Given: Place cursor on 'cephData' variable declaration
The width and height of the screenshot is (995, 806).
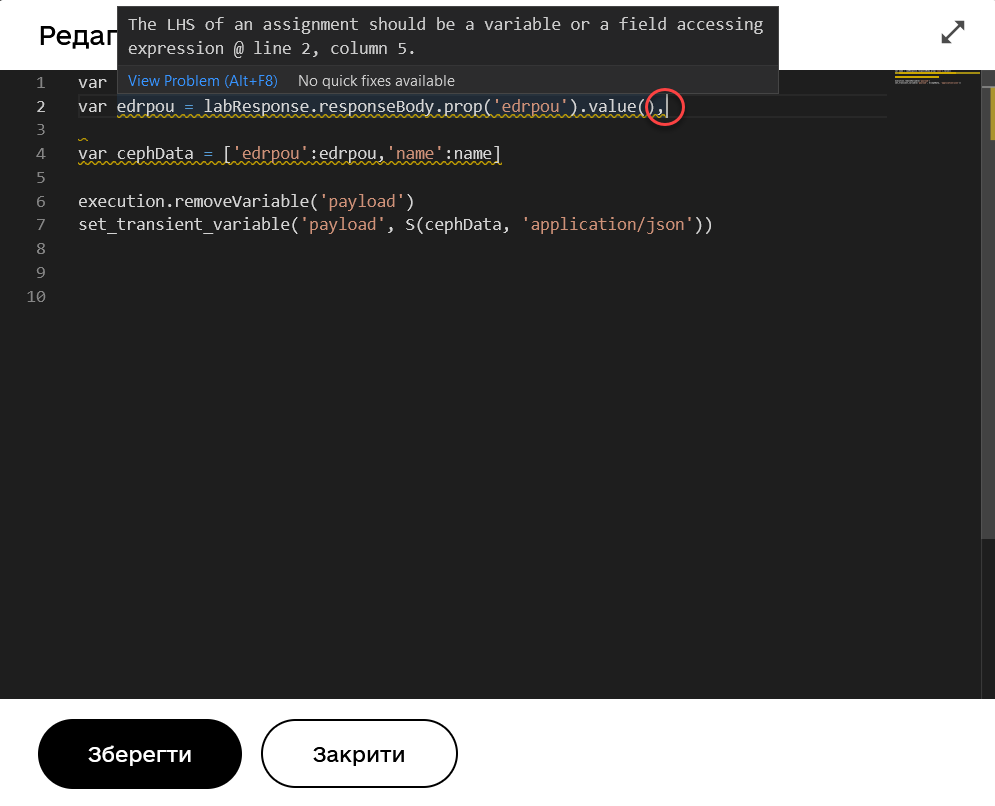Looking at the screenshot, I should tap(155, 154).
